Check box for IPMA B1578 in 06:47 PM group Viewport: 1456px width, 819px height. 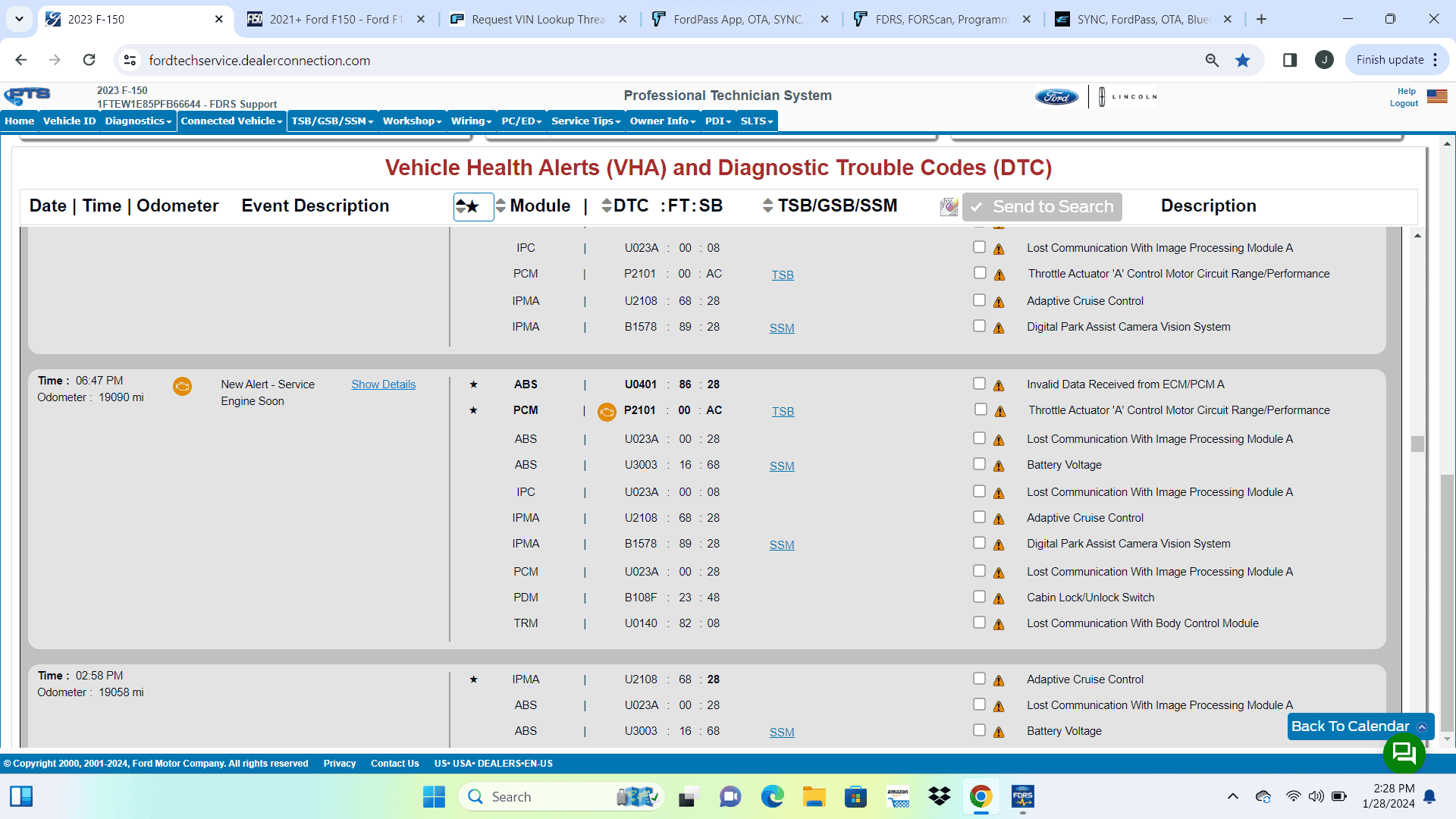point(979,543)
